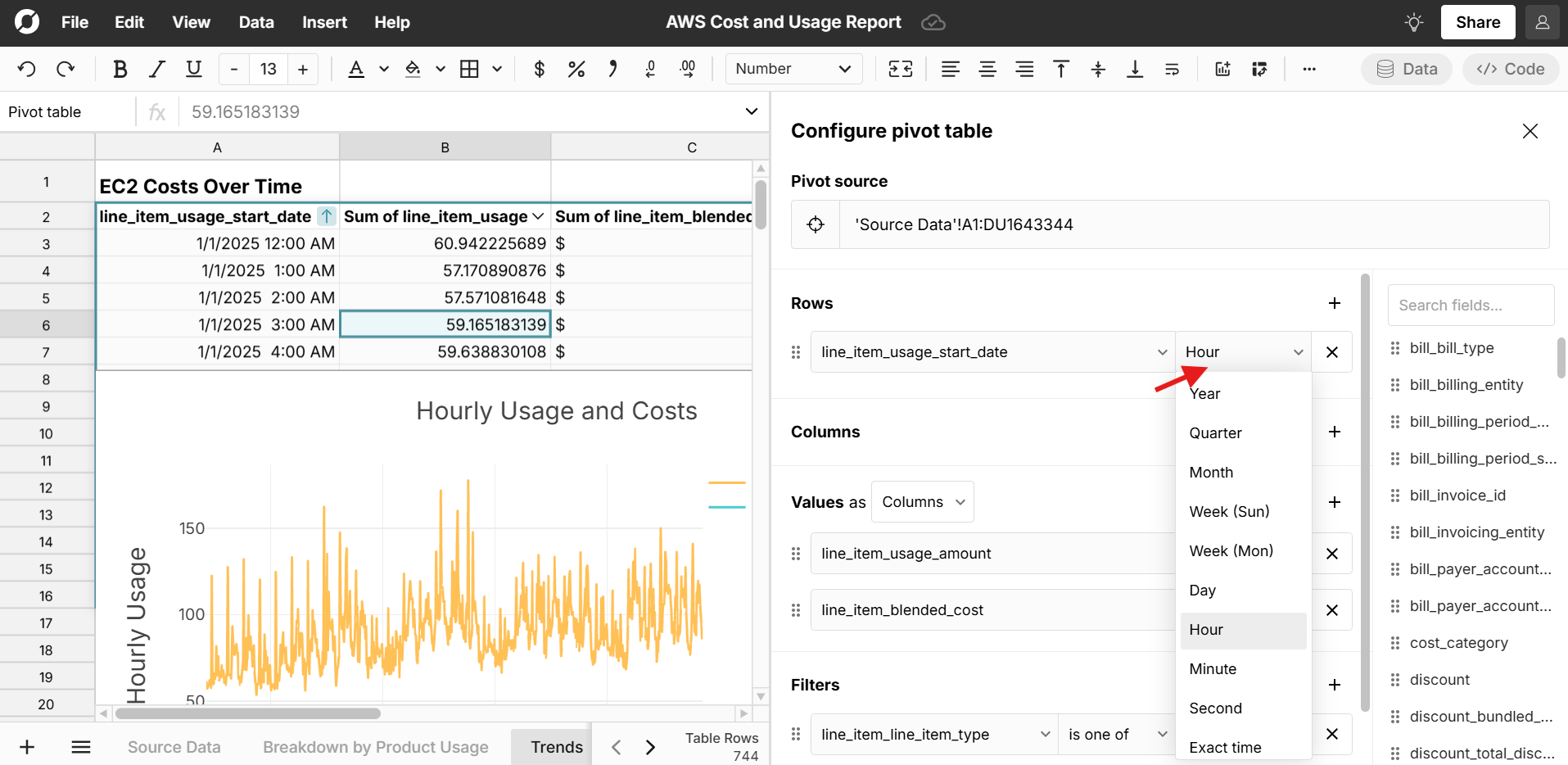Select Month from date grouping list
The height and width of the screenshot is (765, 1568).
(x=1211, y=473)
